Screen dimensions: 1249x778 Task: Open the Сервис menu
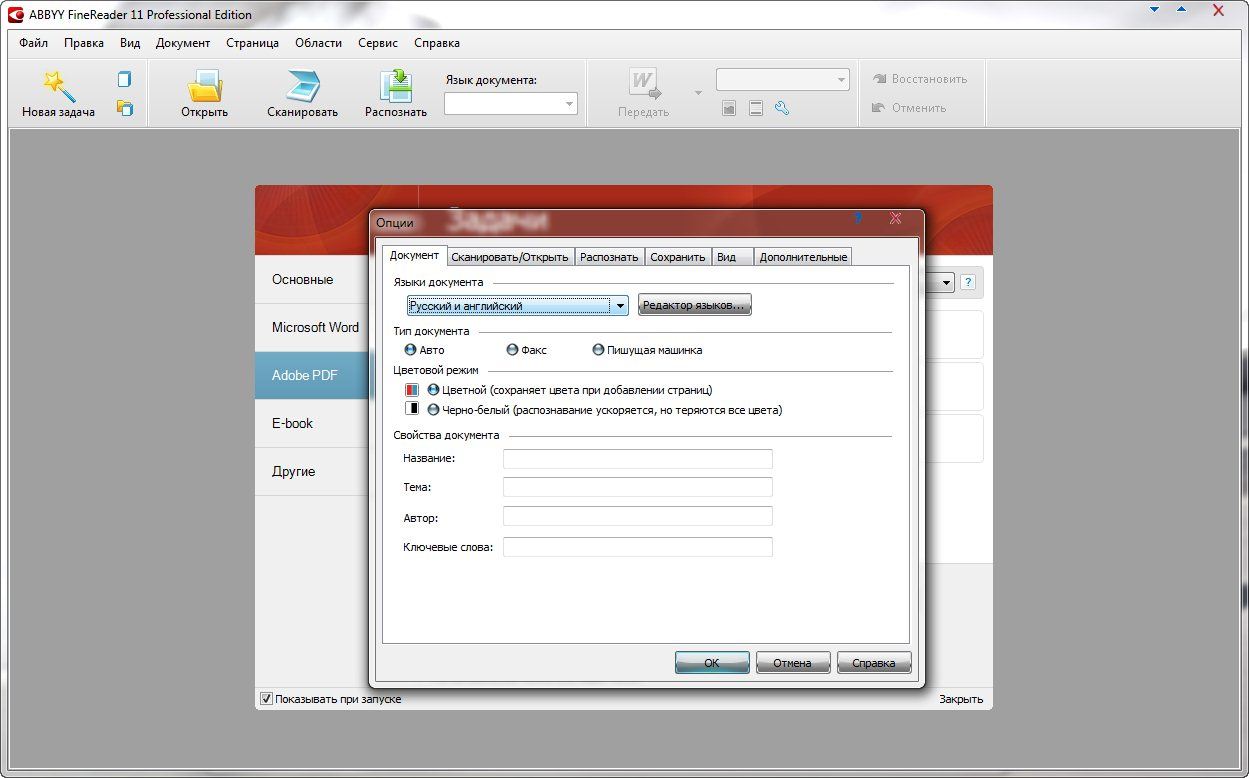point(377,43)
